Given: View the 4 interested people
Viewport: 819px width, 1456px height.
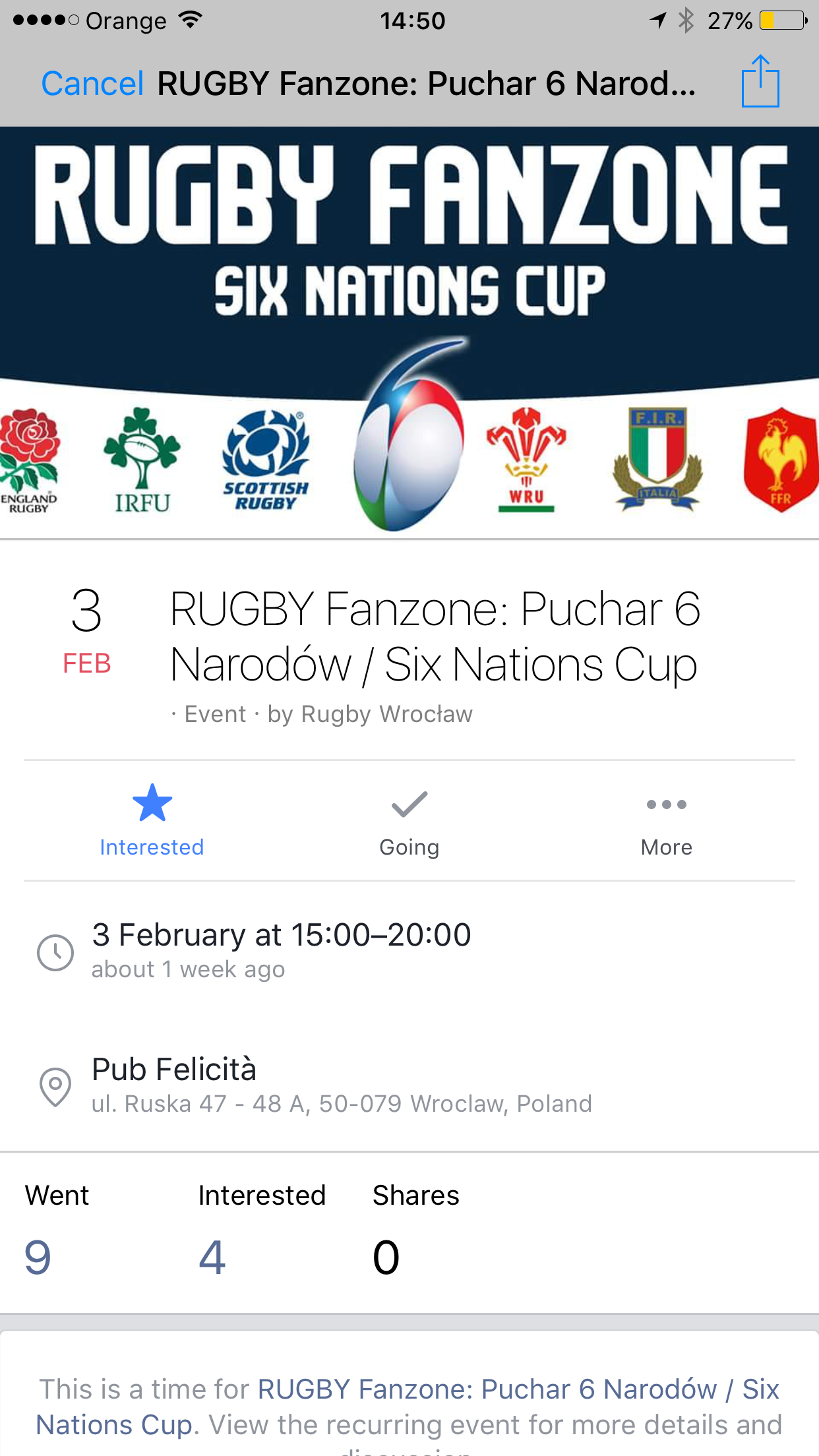Looking at the screenshot, I should (x=212, y=1257).
